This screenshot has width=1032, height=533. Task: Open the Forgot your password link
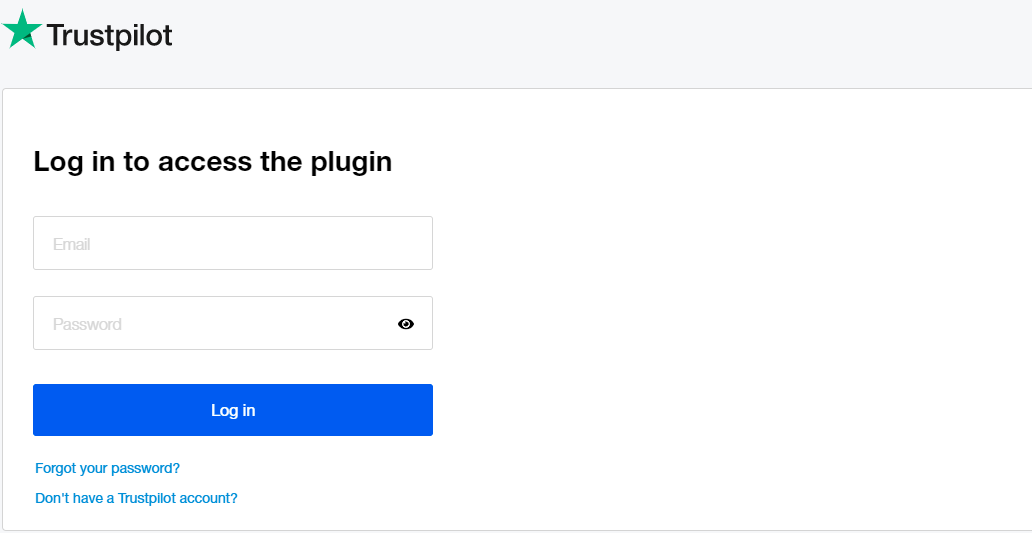[107, 468]
